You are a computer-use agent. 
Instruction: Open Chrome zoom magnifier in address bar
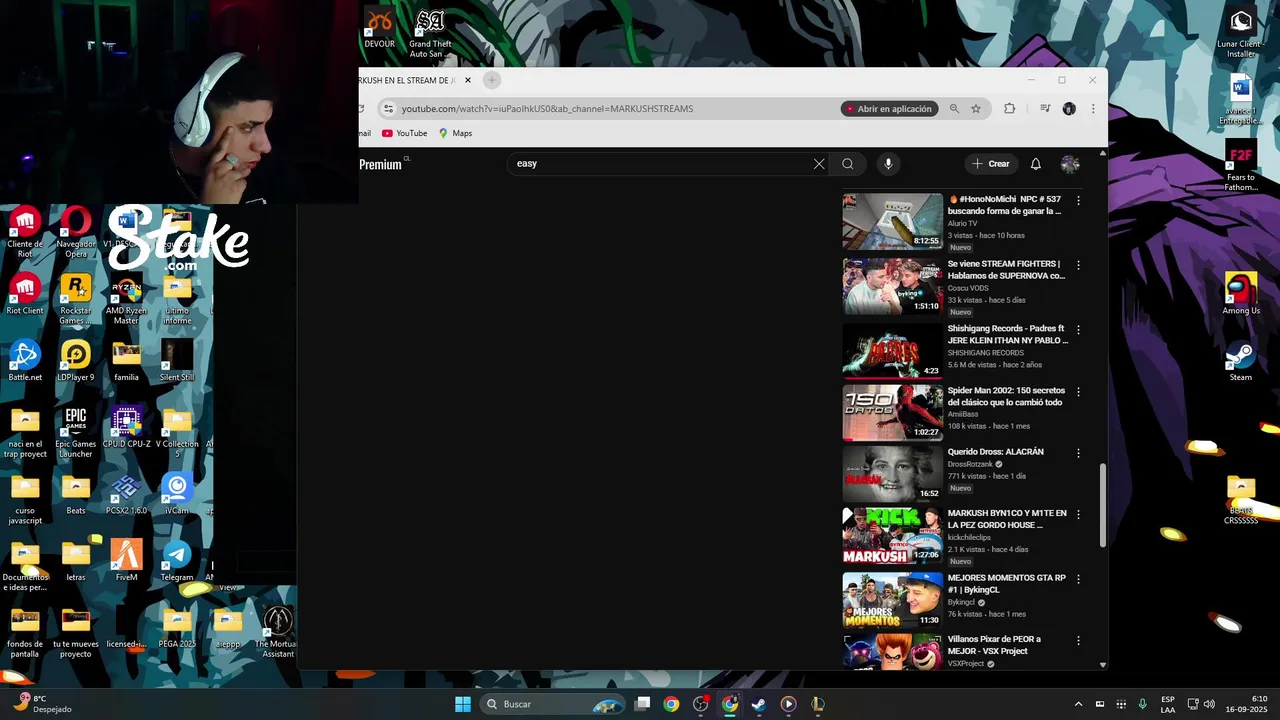point(954,109)
